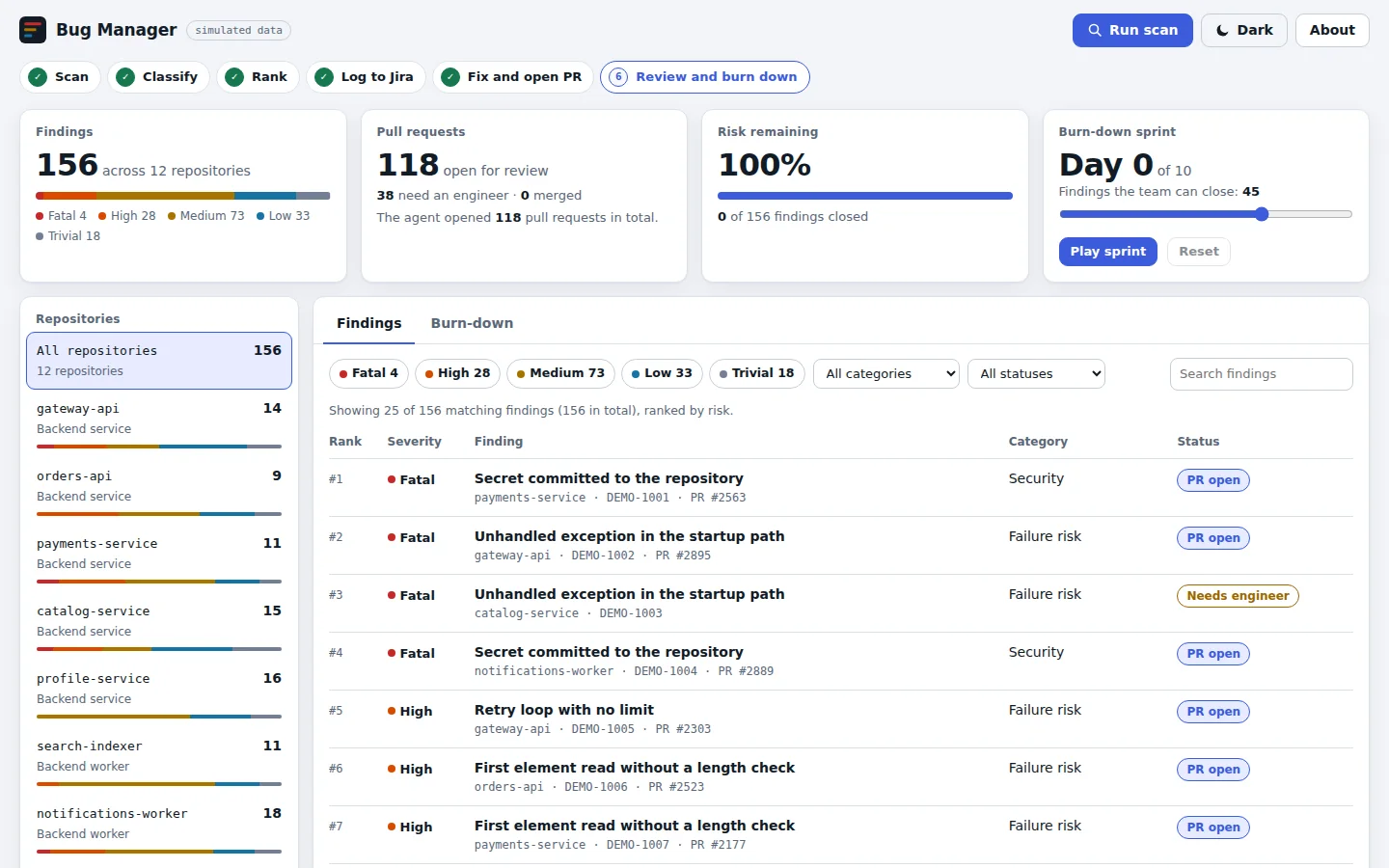The height and width of the screenshot is (868, 1389).
Task: Select the search-indexer repository
Action: tap(159, 761)
